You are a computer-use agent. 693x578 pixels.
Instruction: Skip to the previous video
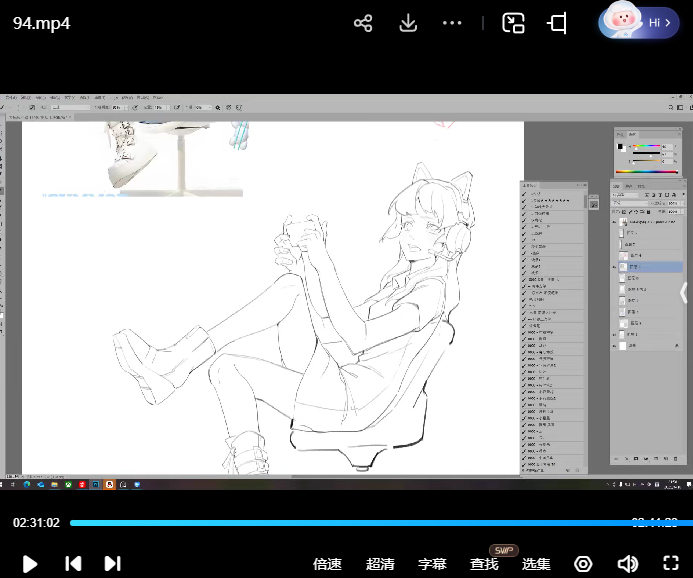point(73,564)
